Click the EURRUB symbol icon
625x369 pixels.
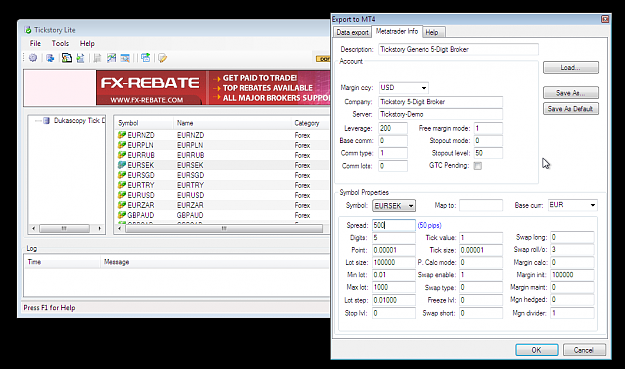pyautogui.click(x=122, y=155)
